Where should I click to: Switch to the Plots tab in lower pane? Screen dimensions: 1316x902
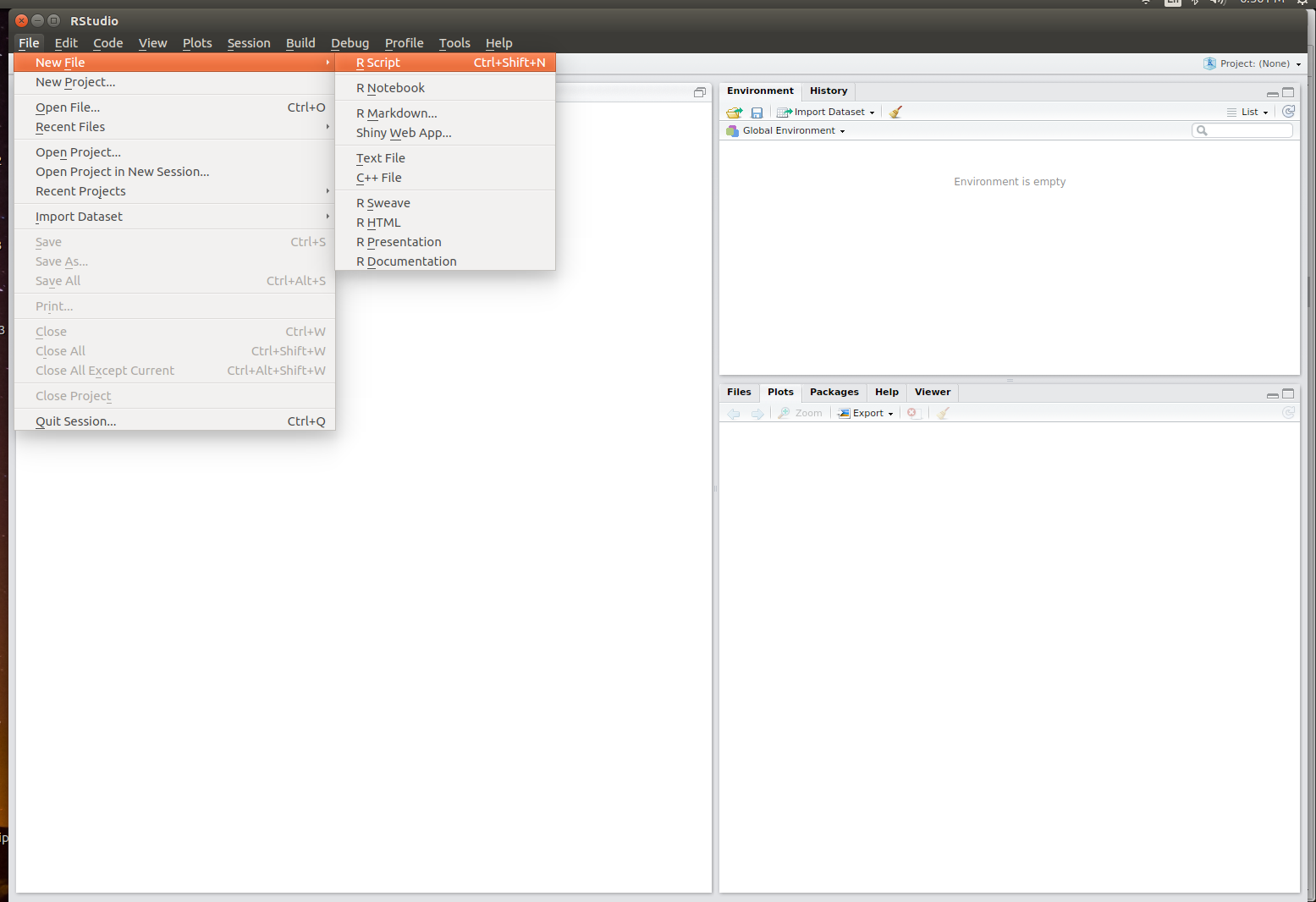pyautogui.click(x=780, y=393)
